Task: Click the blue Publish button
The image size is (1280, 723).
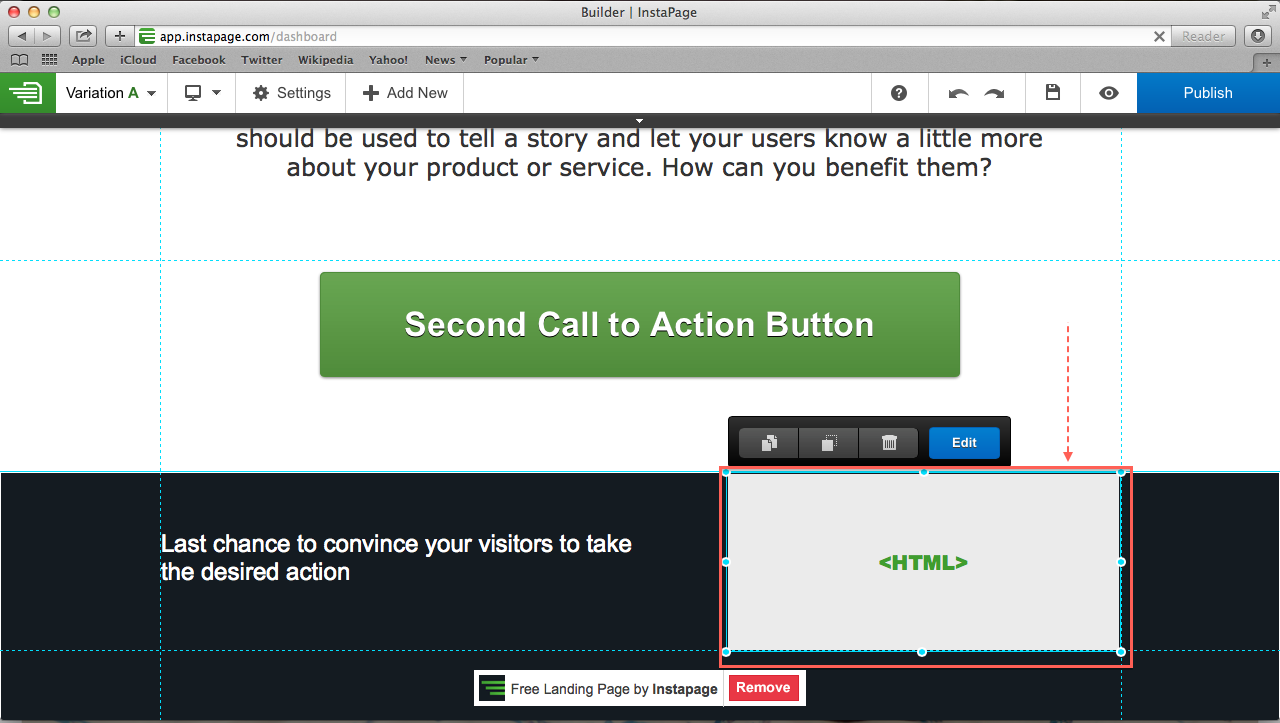Action: tap(1208, 93)
